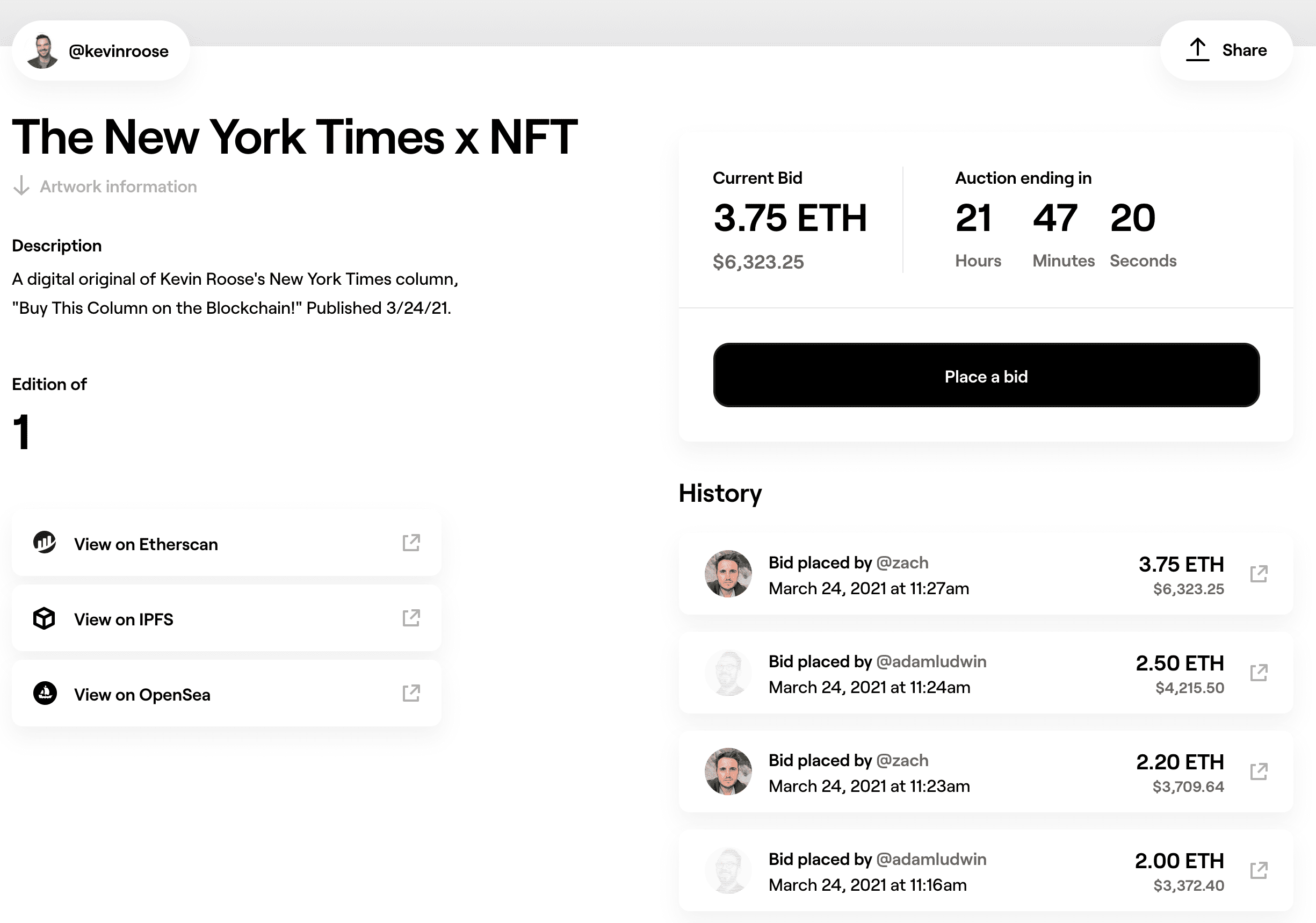Open transaction link for 2.50 ETH bid

(x=1259, y=673)
